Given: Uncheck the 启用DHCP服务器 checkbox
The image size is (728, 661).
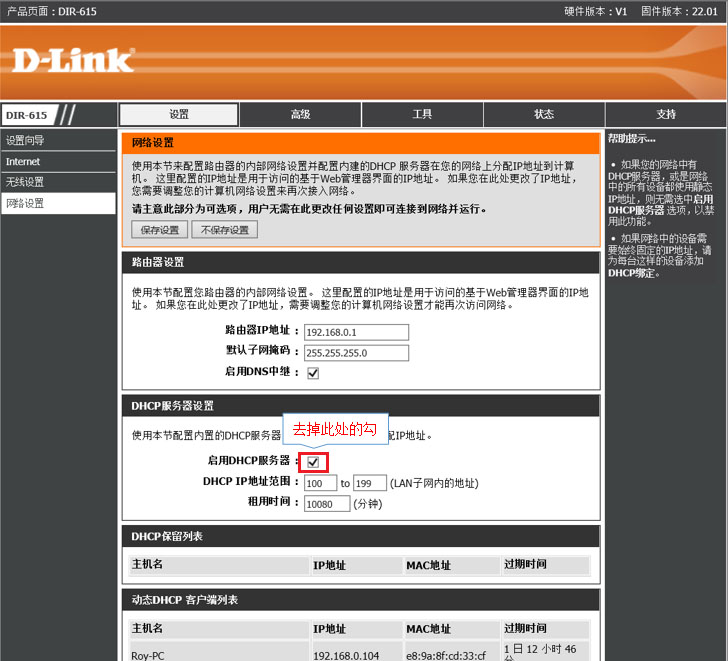Looking at the screenshot, I should (313, 462).
